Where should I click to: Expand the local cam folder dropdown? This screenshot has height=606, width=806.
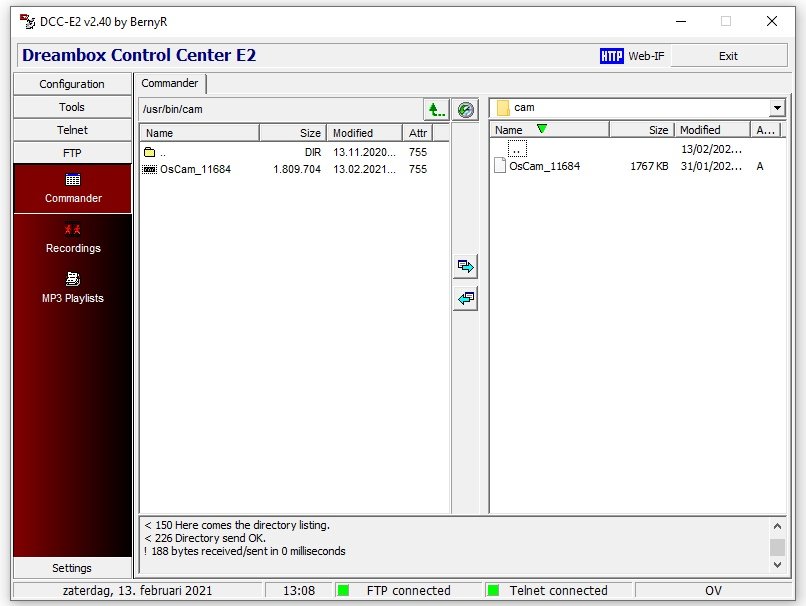[777, 108]
